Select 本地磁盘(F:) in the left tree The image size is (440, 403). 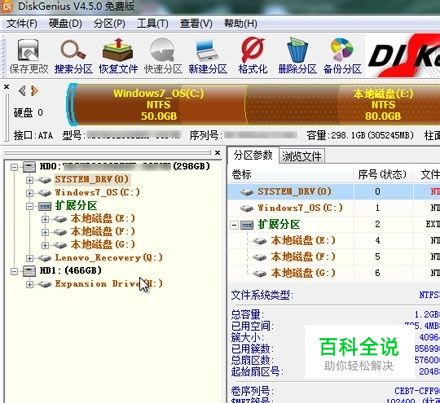(x=103, y=232)
